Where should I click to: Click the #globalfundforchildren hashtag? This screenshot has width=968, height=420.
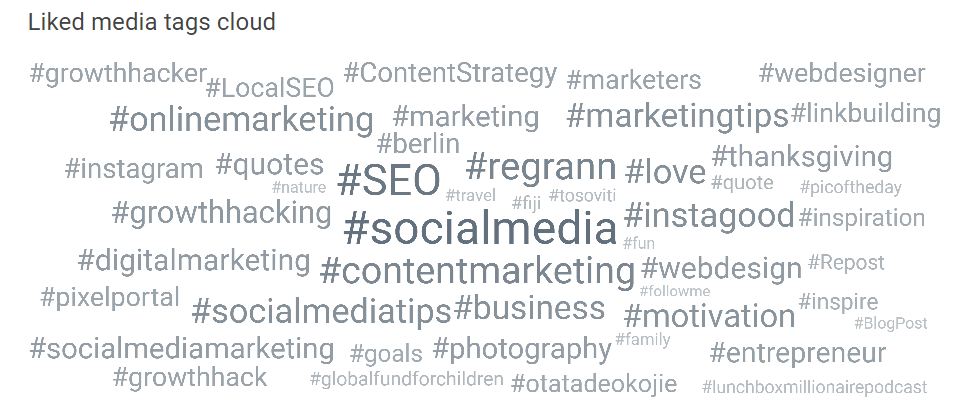pos(406,379)
